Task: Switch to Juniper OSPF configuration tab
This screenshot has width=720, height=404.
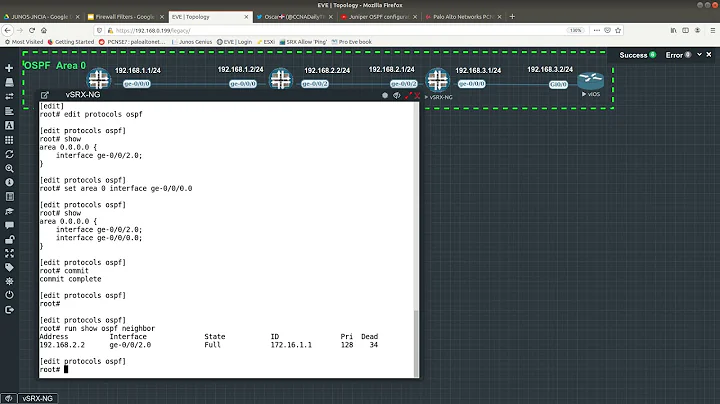Action: click(379, 17)
